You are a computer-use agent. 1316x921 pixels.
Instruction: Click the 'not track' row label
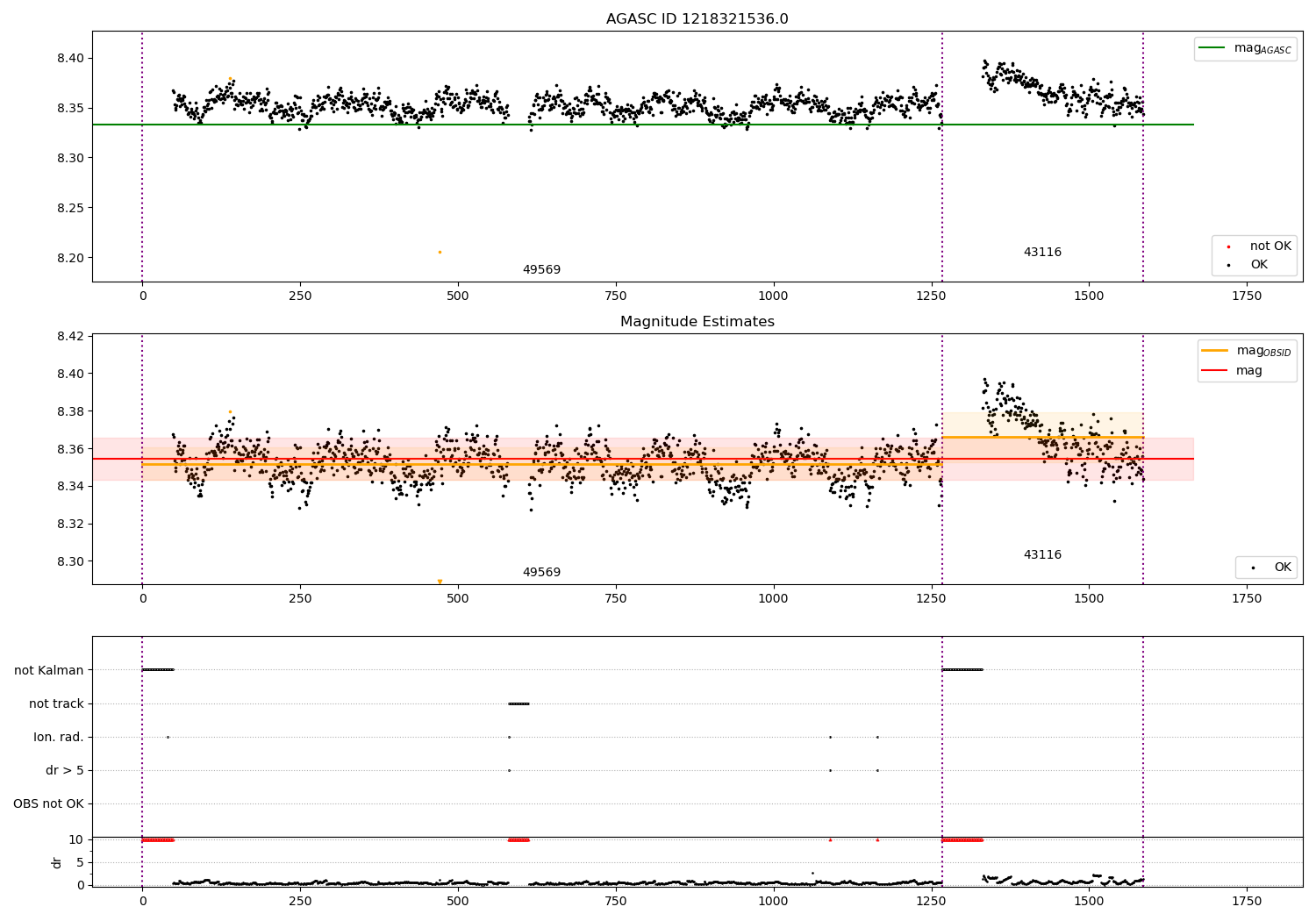[x=56, y=703]
